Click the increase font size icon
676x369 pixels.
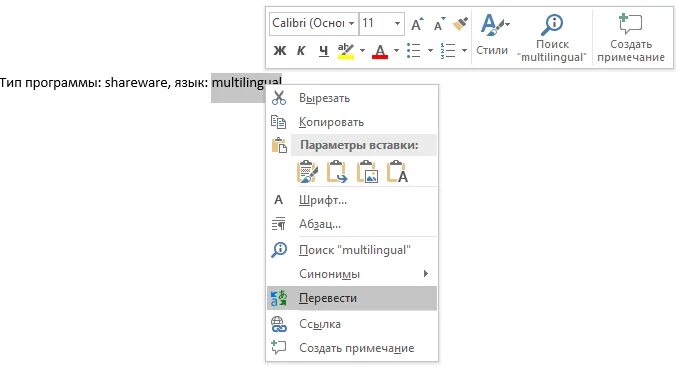point(417,24)
